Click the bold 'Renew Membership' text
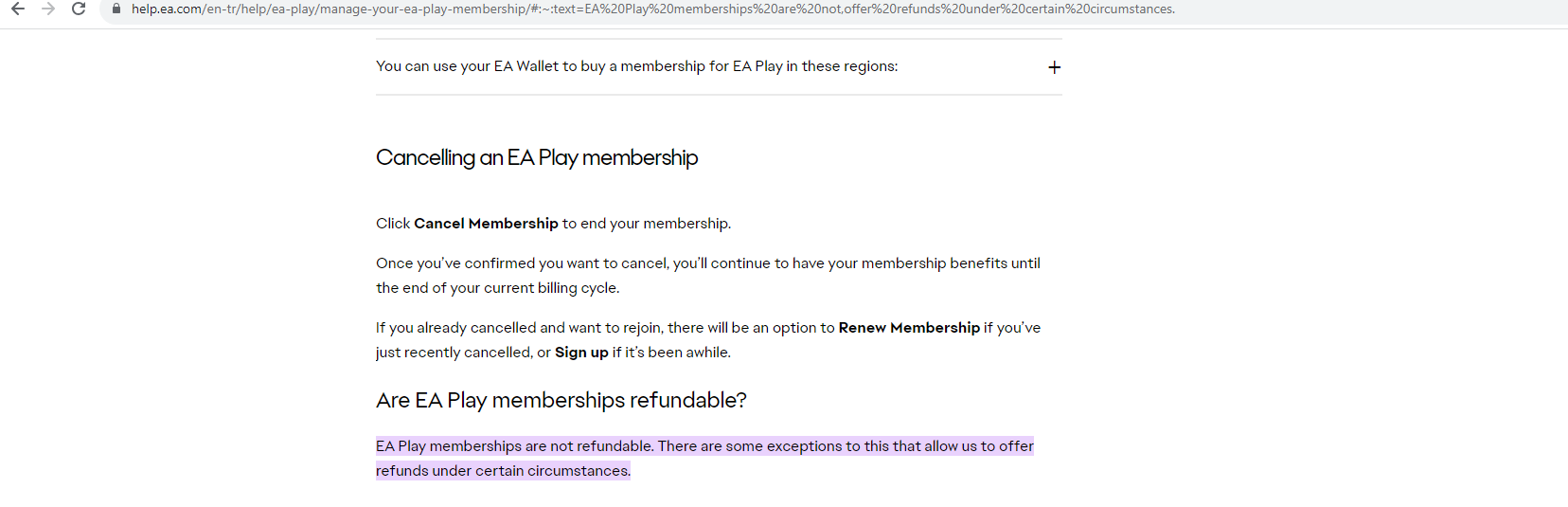The height and width of the screenshot is (507, 1568). click(x=908, y=328)
